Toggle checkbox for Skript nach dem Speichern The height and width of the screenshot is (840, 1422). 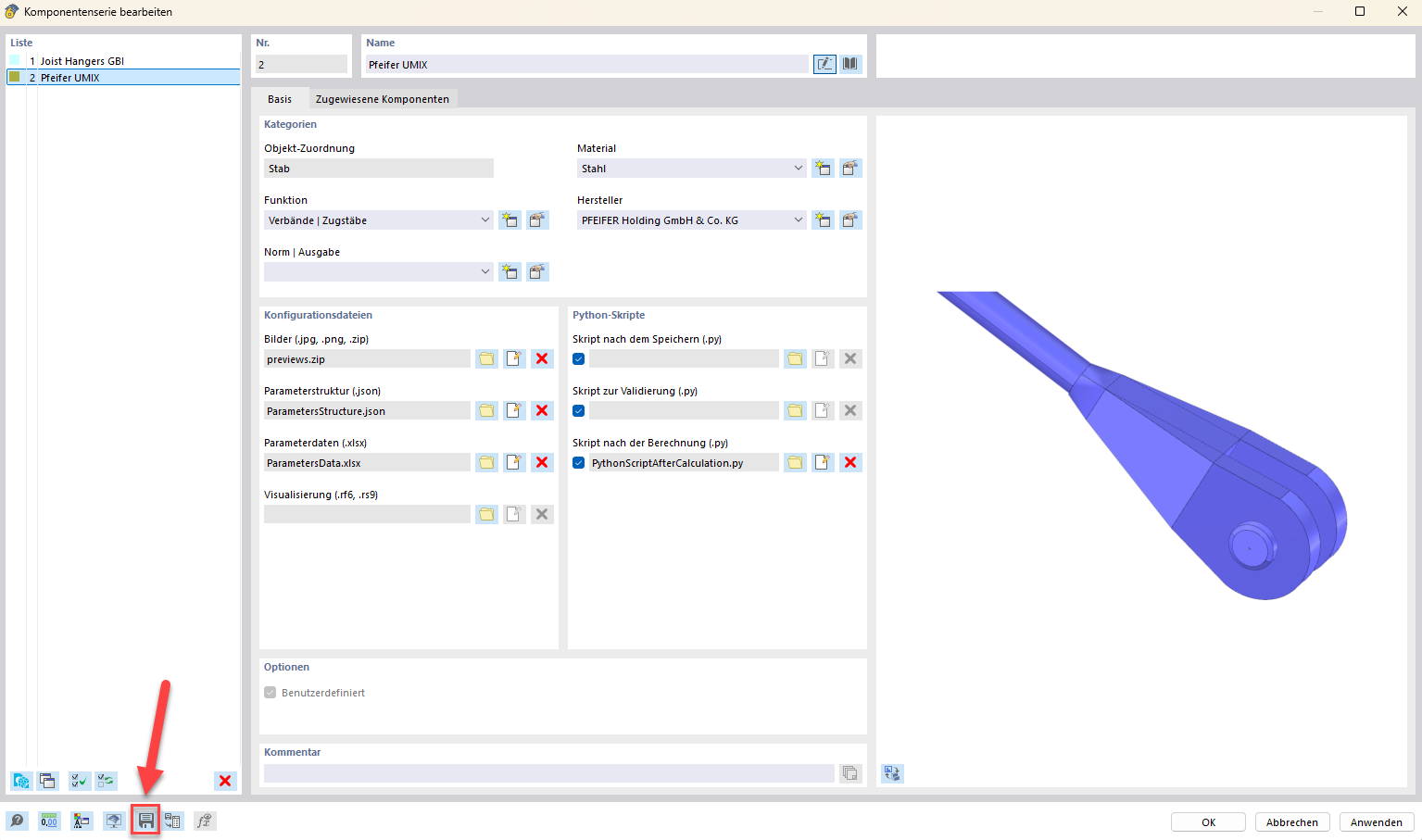click(579, 359)
